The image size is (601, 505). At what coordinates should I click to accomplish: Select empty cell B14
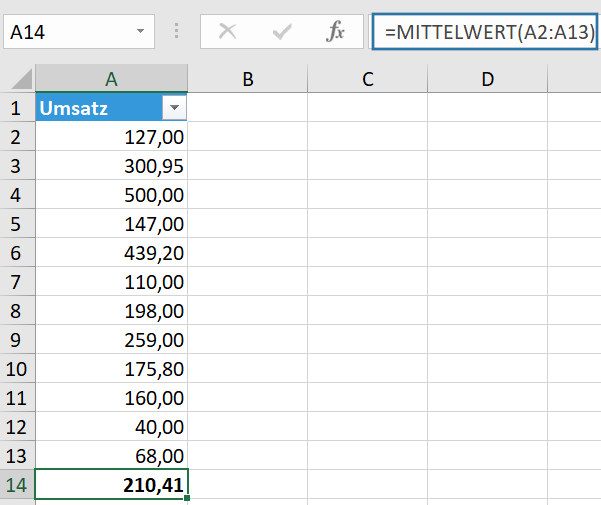pos(248,484)
